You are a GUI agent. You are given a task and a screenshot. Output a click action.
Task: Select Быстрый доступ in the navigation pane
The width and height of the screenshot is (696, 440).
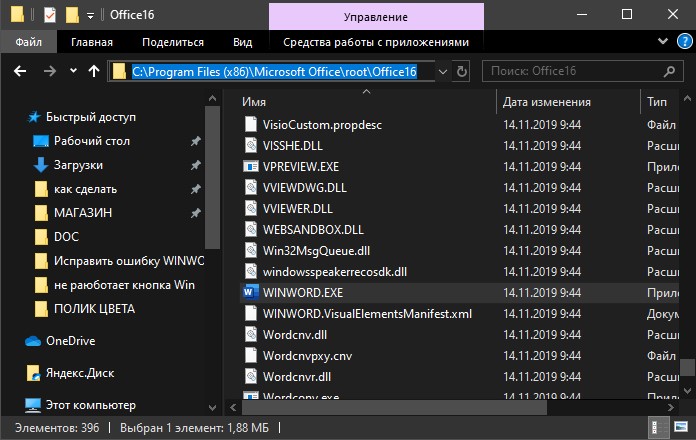point(91,117)
